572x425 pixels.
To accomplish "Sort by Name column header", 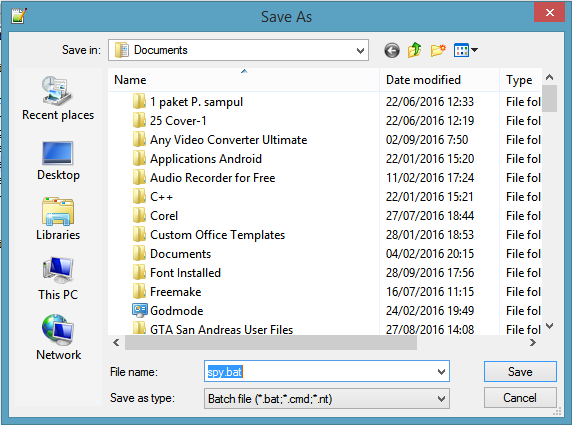I will point(244,80).
